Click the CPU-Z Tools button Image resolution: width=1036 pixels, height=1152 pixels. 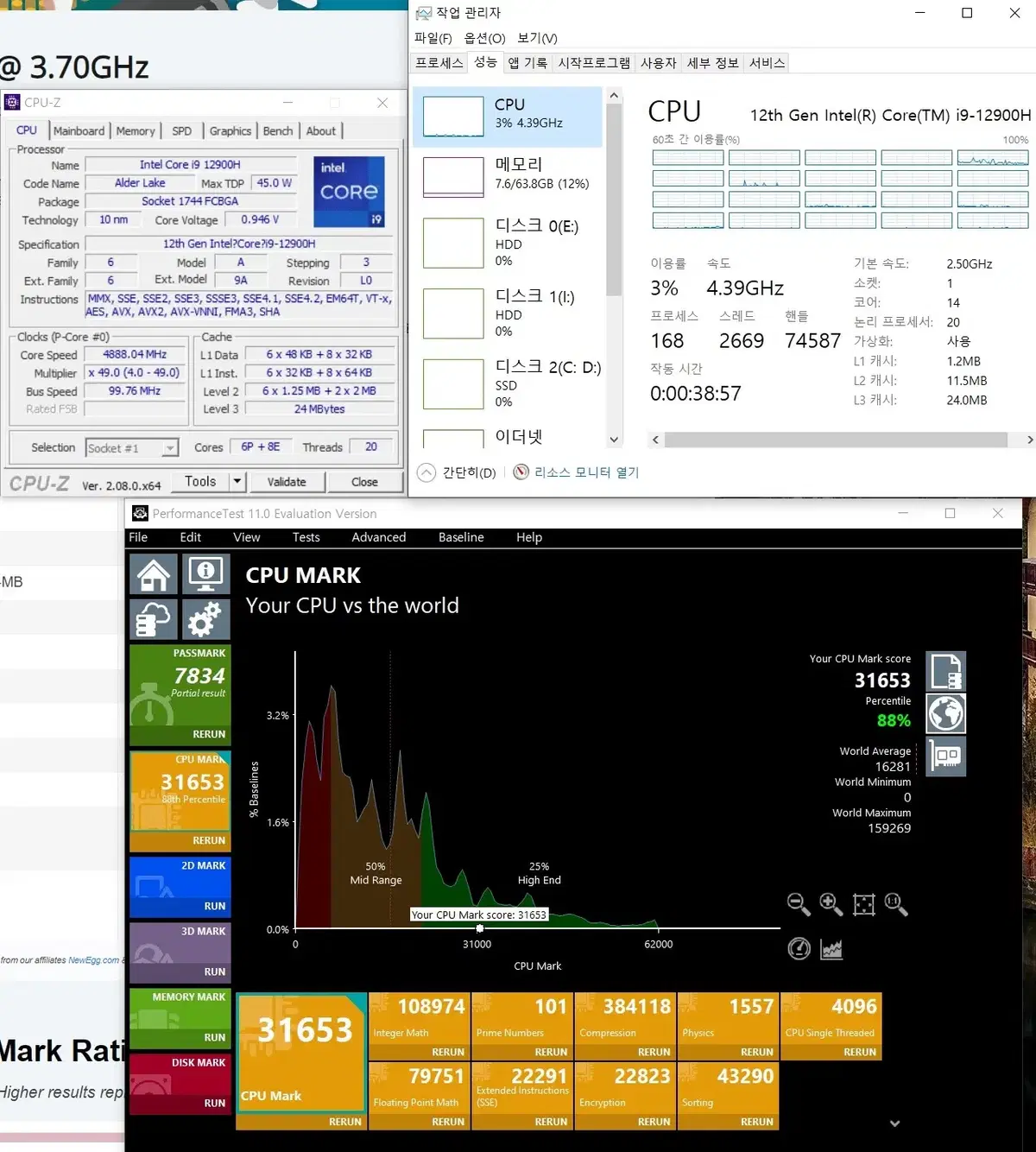[200, 481]
